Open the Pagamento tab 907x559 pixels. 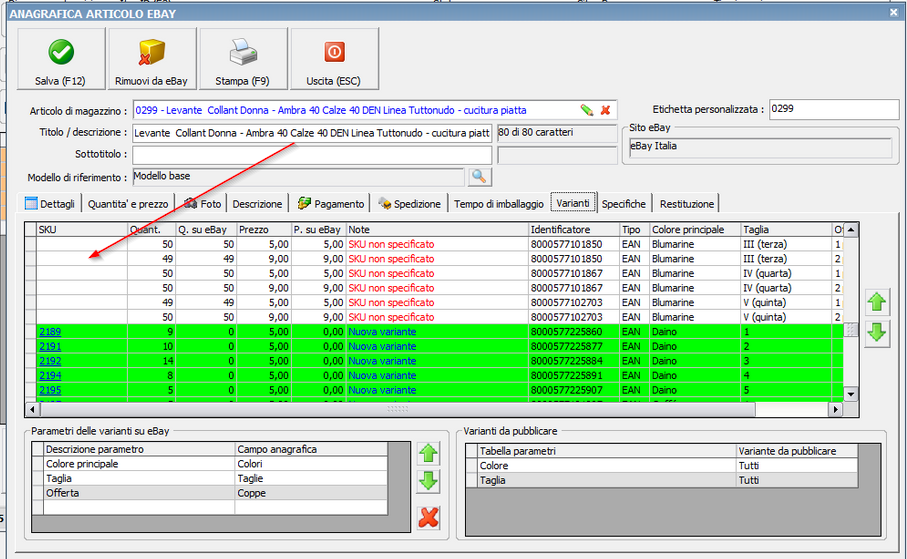tap(331, 204)
